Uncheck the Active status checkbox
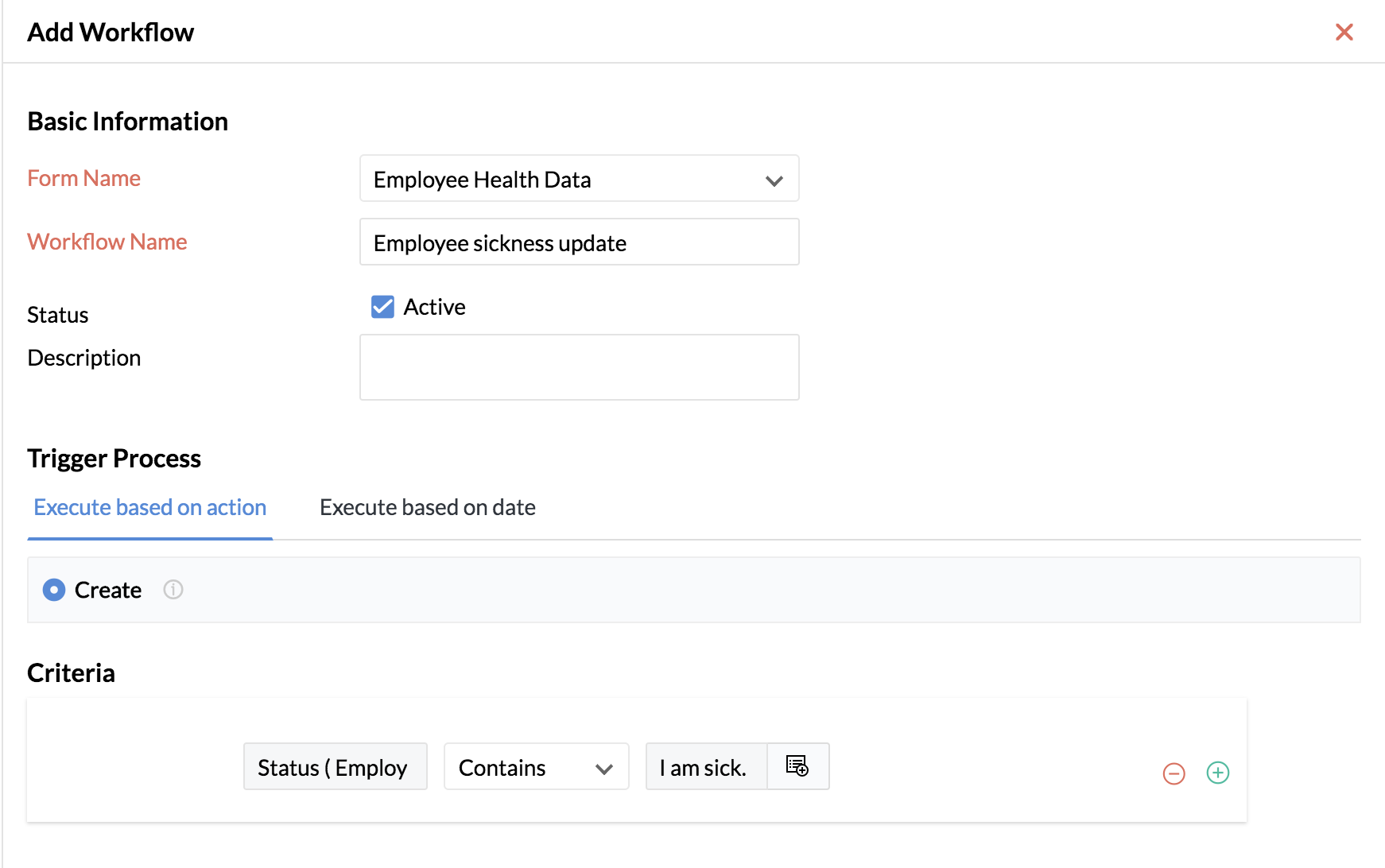The height and width of the screenshot is (868, 1385). coord(382,307)
